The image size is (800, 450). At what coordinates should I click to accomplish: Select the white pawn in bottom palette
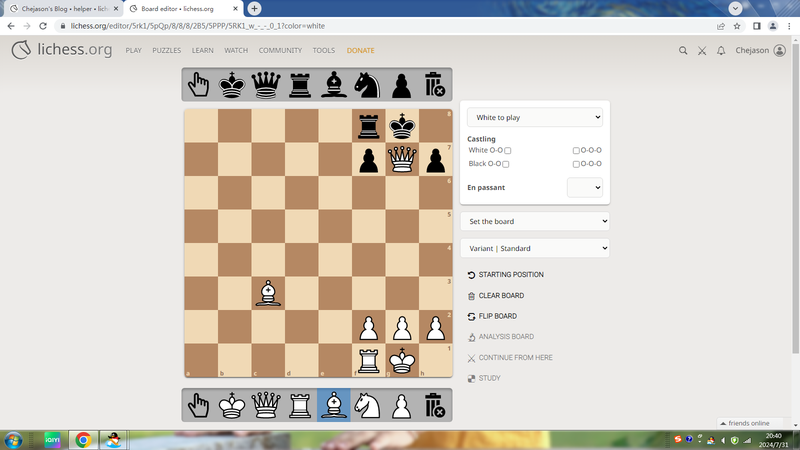click(x=401, y=405)
